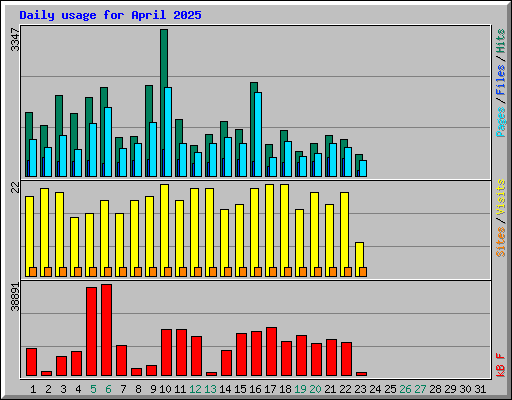512x400 pixels.
Task: Select the red KB bar for day 17
Action: pyautogui.click(x=272, y=352)
